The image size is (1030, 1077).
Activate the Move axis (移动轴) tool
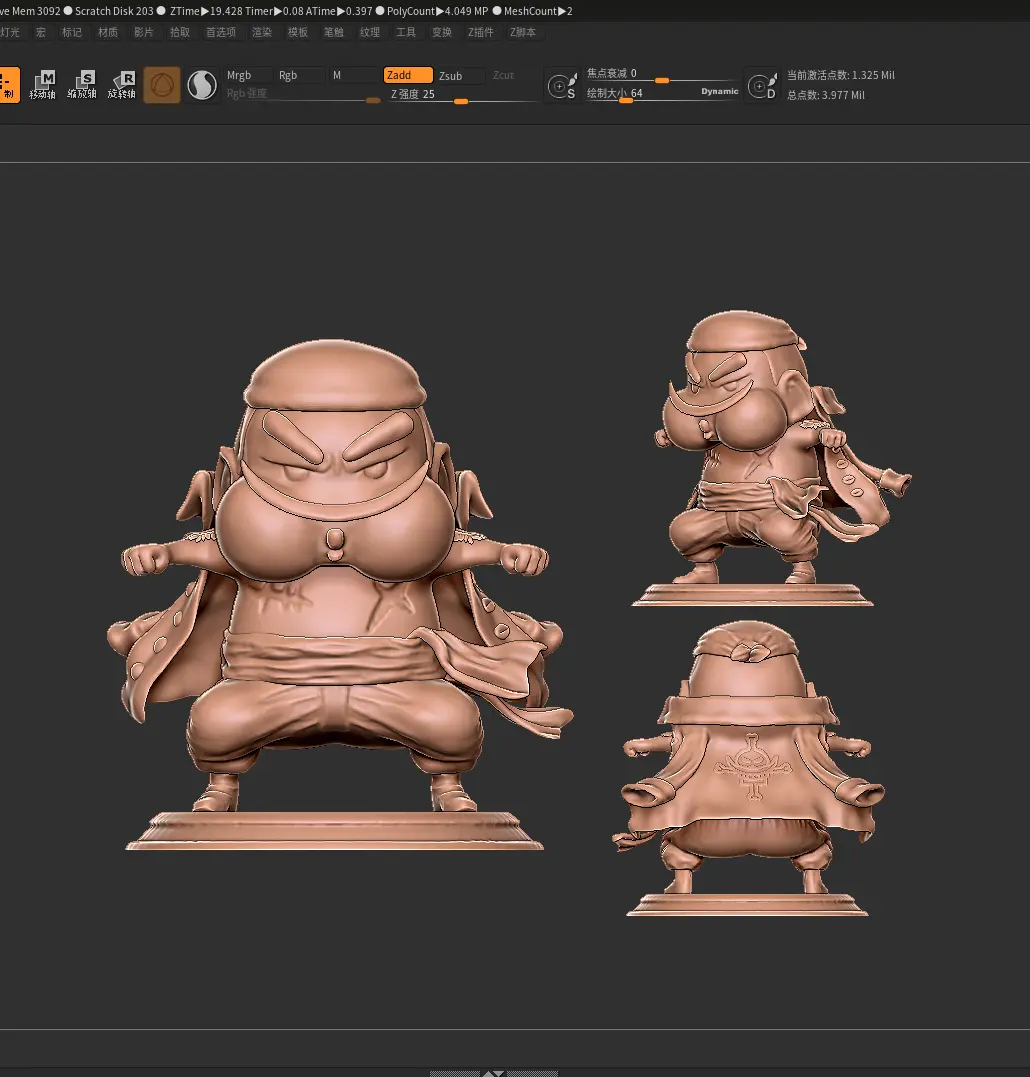43,85
